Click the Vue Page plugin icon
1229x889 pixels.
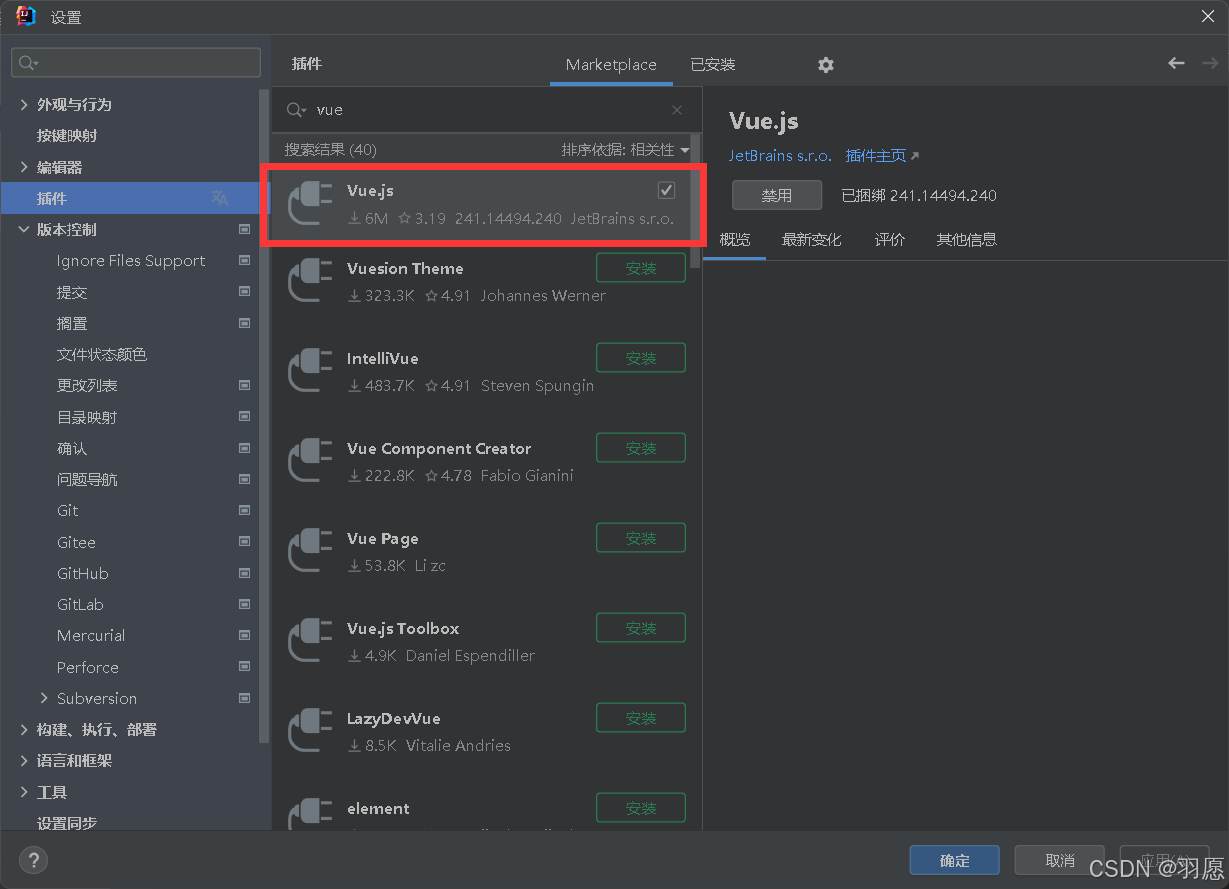coord(310,551)
